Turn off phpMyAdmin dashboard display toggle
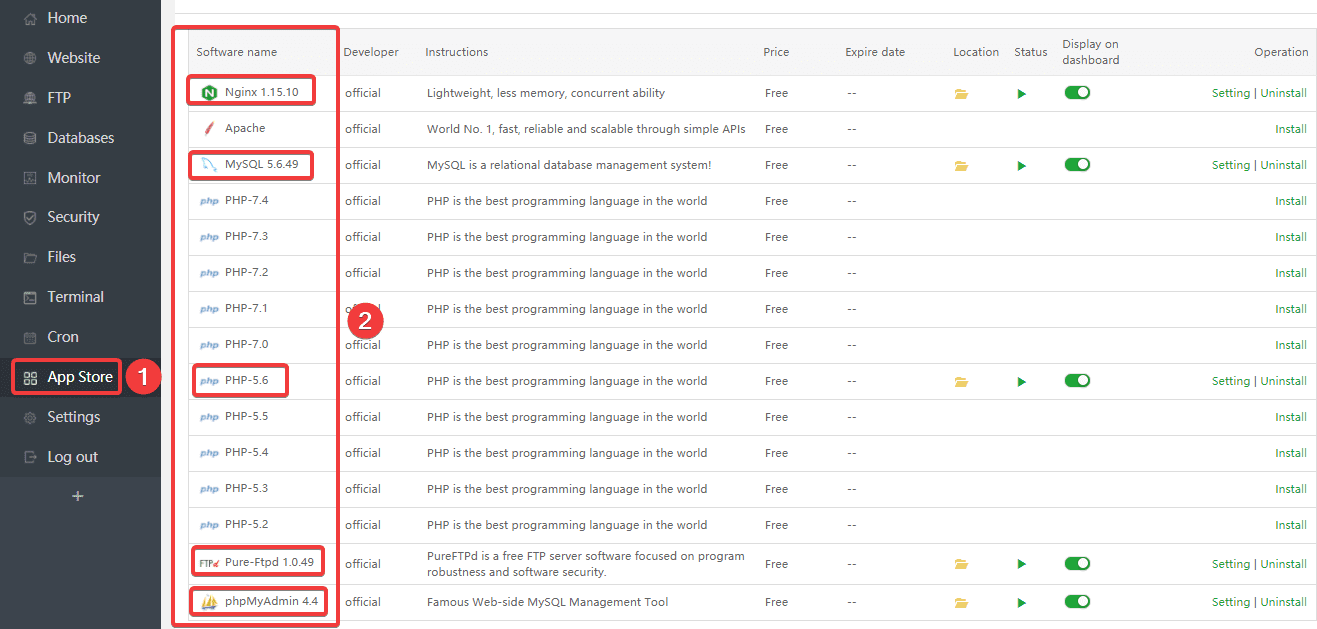The width and height of the screenshot is (1317, 629). pos(1077,602)
